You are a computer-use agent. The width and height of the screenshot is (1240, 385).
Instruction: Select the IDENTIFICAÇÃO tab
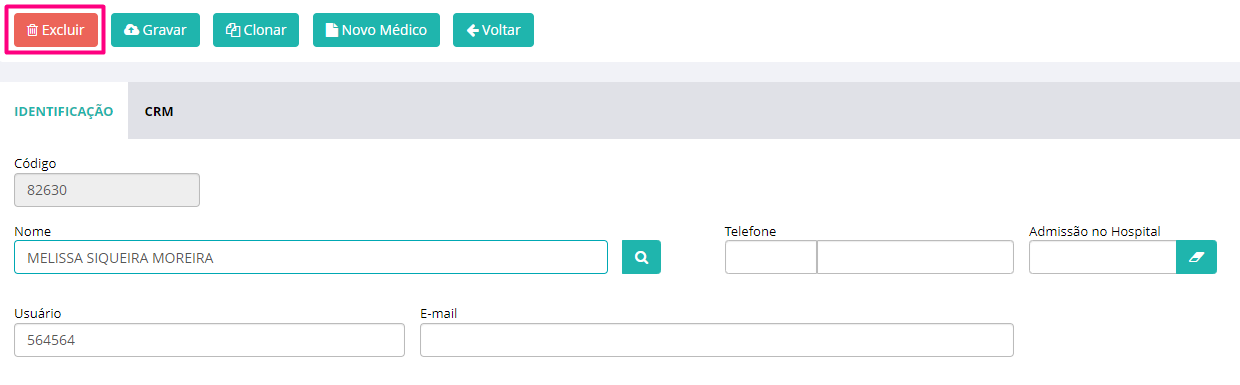64,112
